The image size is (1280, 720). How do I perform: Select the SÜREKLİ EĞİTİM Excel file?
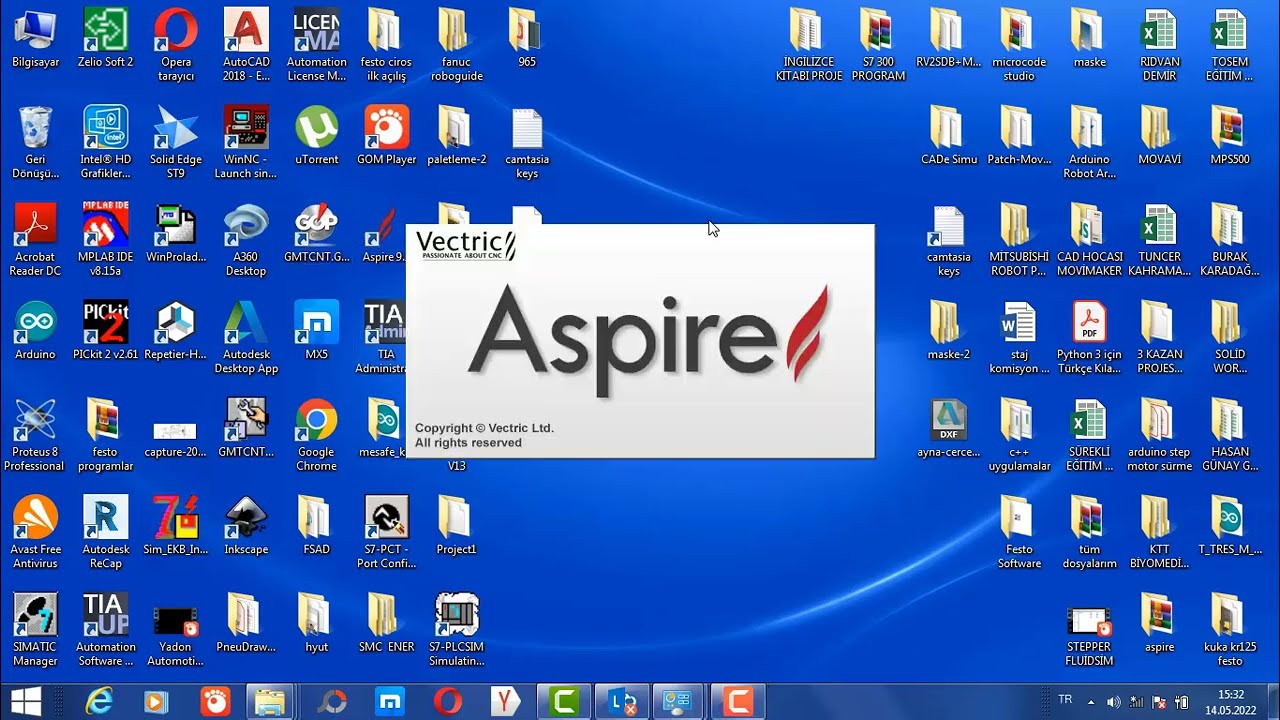tap(1089, 437)
